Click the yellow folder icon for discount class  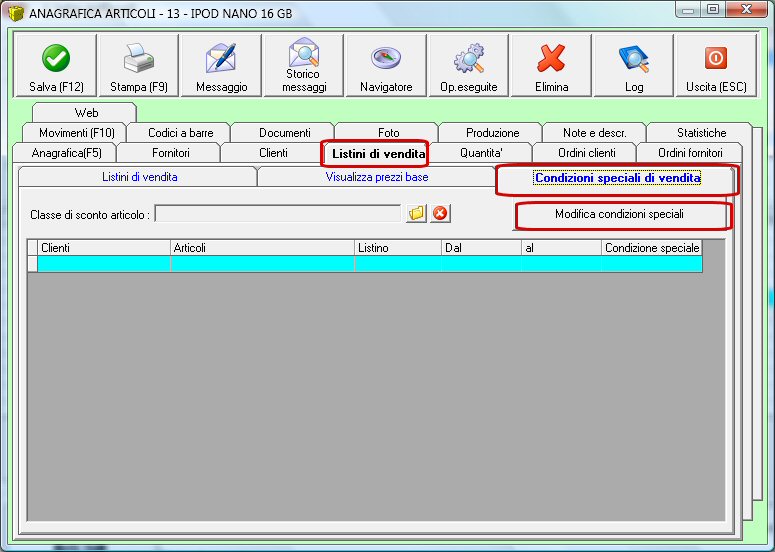pyautogui.click(x=416, y=213)
